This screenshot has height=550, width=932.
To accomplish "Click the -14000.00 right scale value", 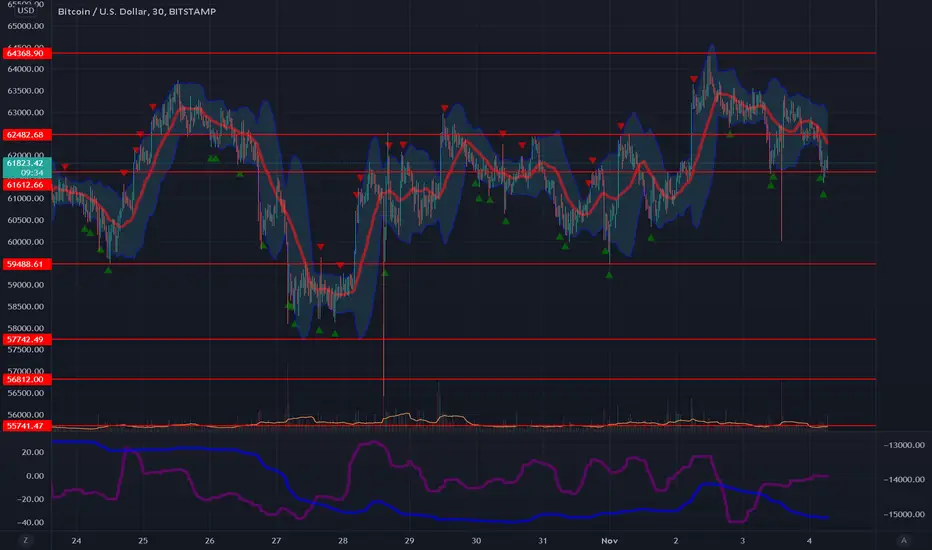I will click(903, 480).
